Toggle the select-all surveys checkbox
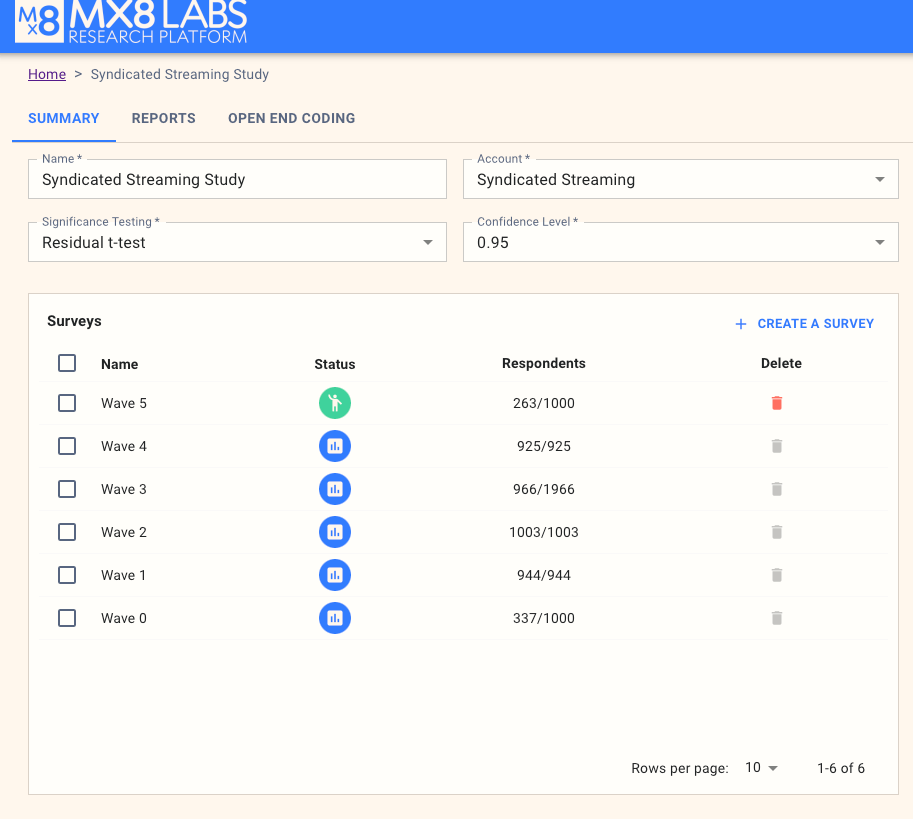This screenshot has width=913, height=819. (x=67, y=363)
